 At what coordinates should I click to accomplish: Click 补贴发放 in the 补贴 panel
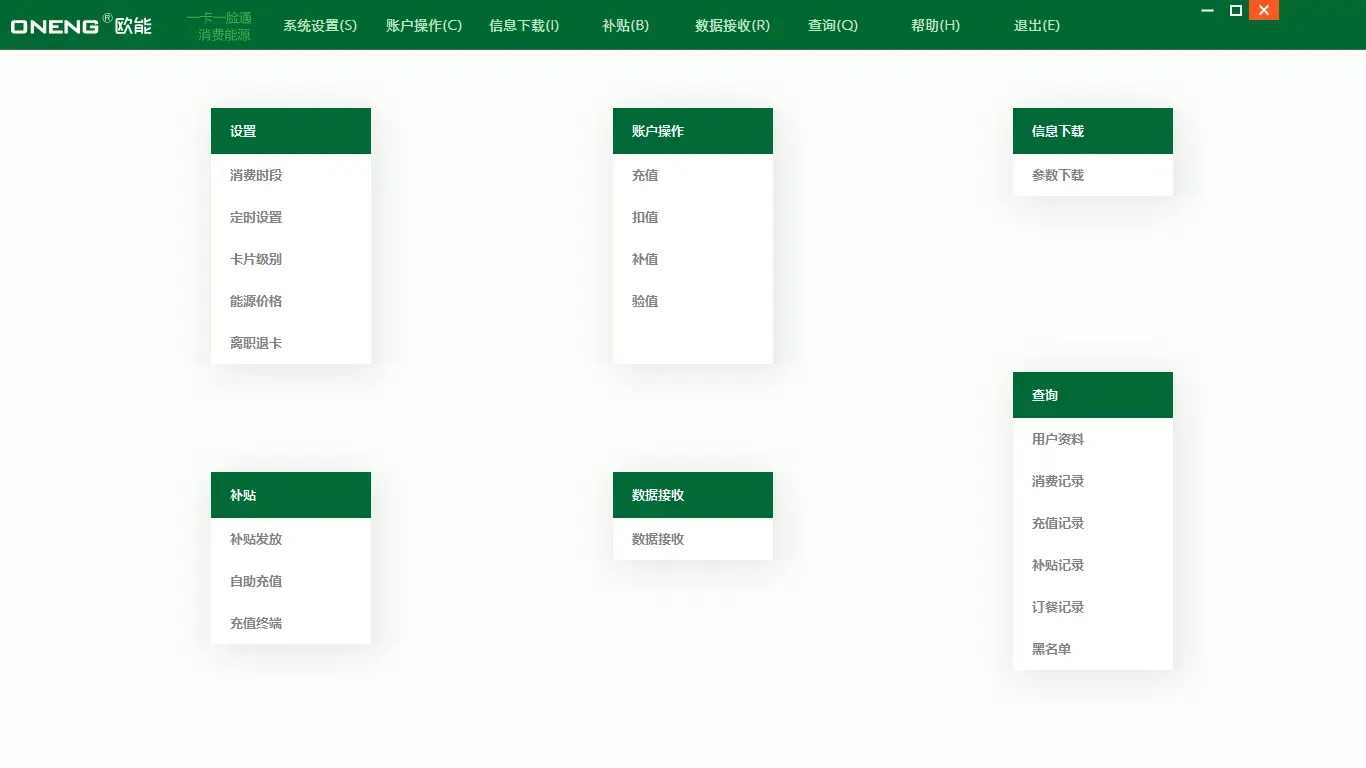254,539
